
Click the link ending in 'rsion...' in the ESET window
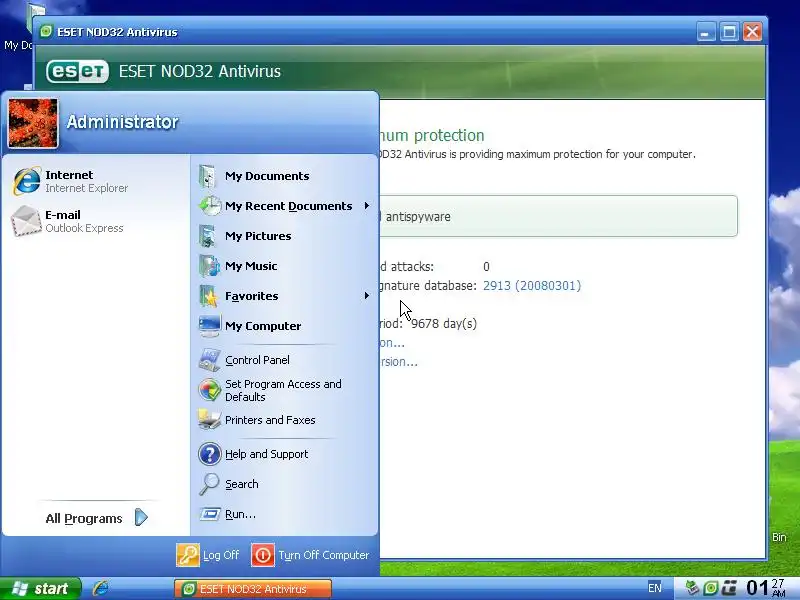coord(398,362)
